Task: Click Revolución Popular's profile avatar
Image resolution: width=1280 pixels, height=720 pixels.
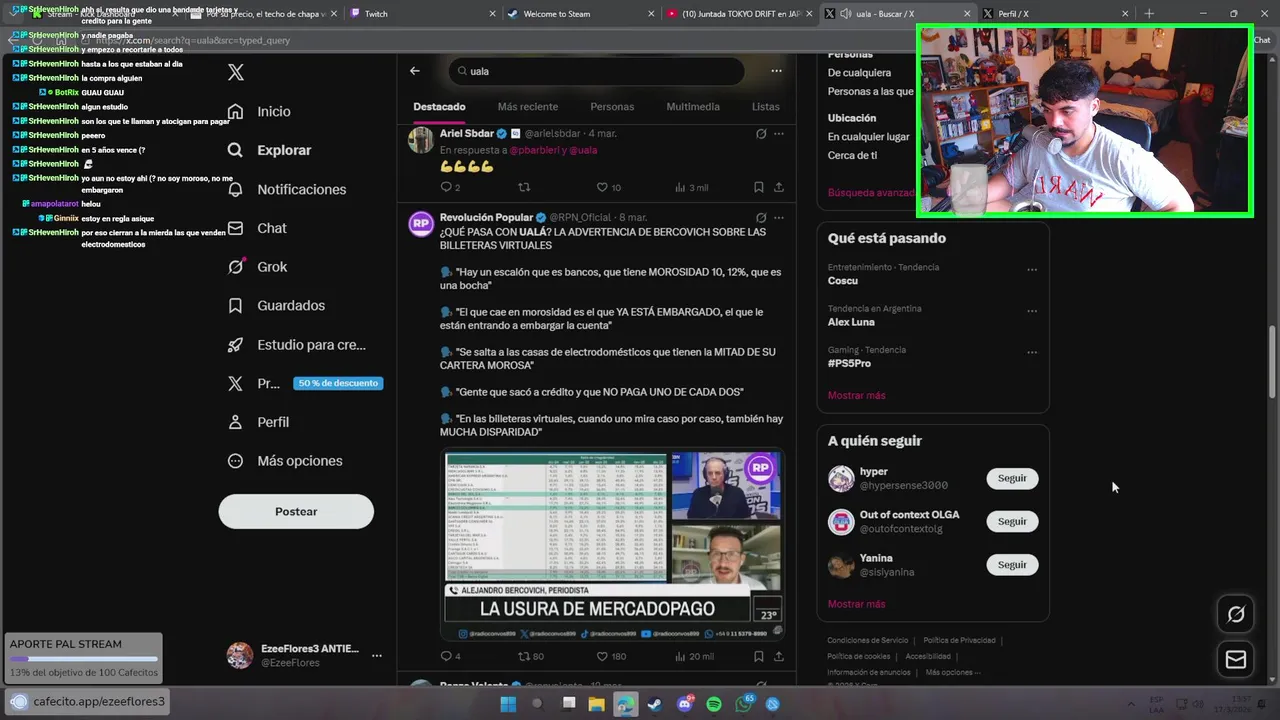Action: tap(421, 224)
